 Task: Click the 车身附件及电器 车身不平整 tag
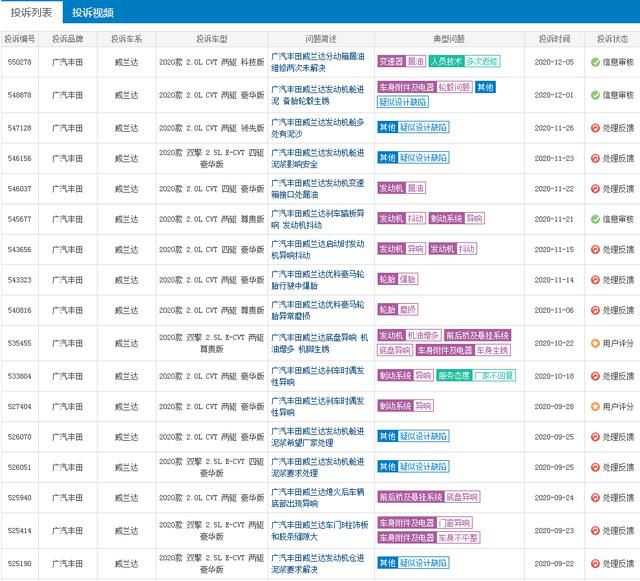tap(429, 538)
